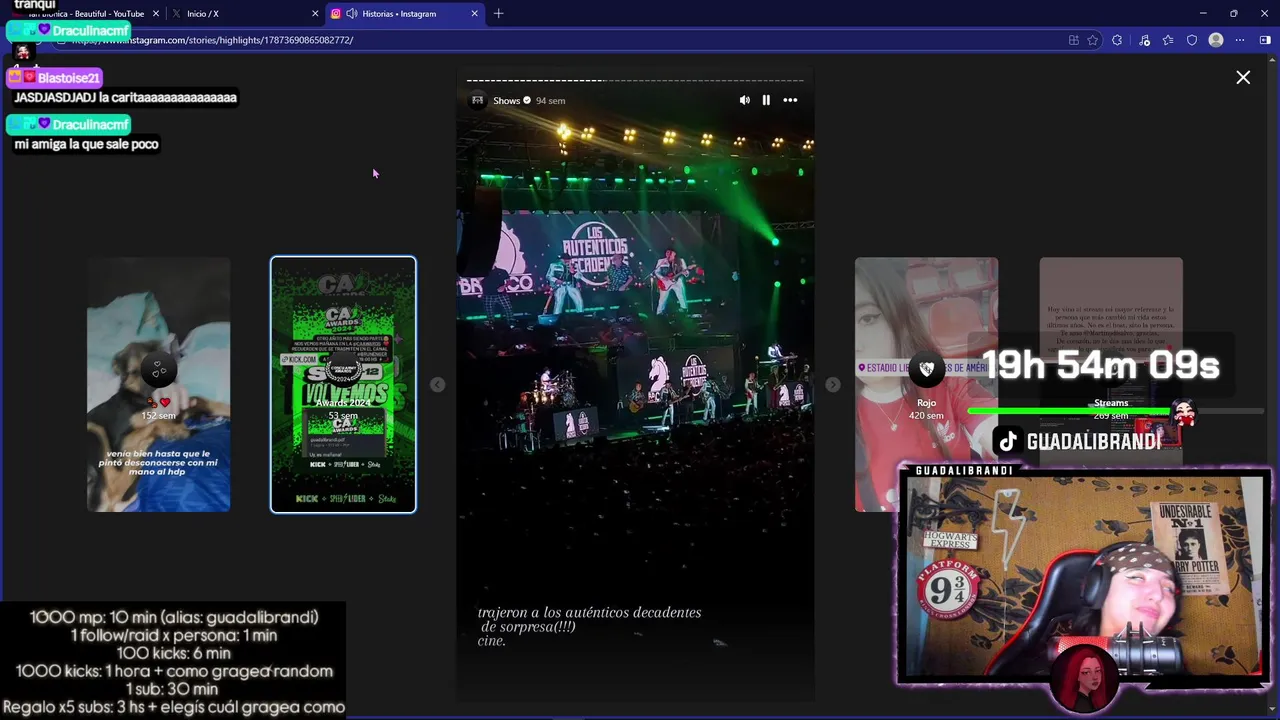Image resolution: width=1280 pixels, height=720 pixels.
Task: Click the TikTok logo in overlay
Action: click(1008, 441)
